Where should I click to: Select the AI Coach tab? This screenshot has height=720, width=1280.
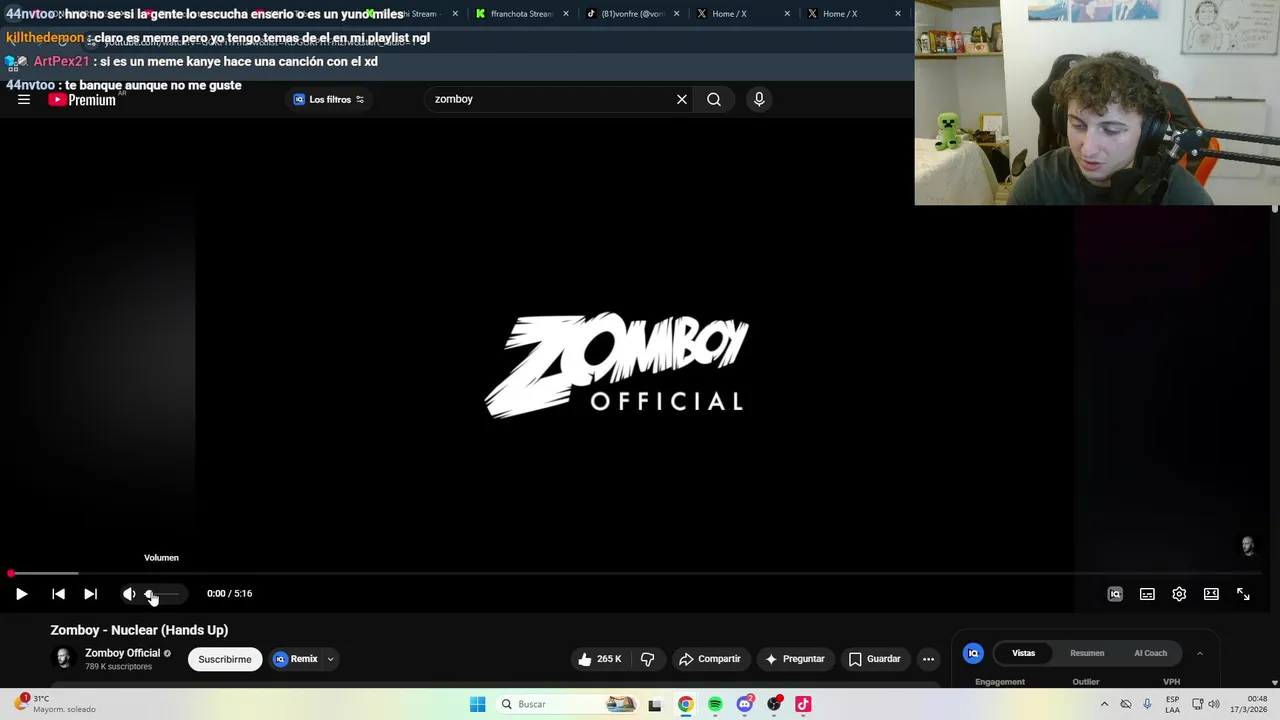pos(1150,653)
